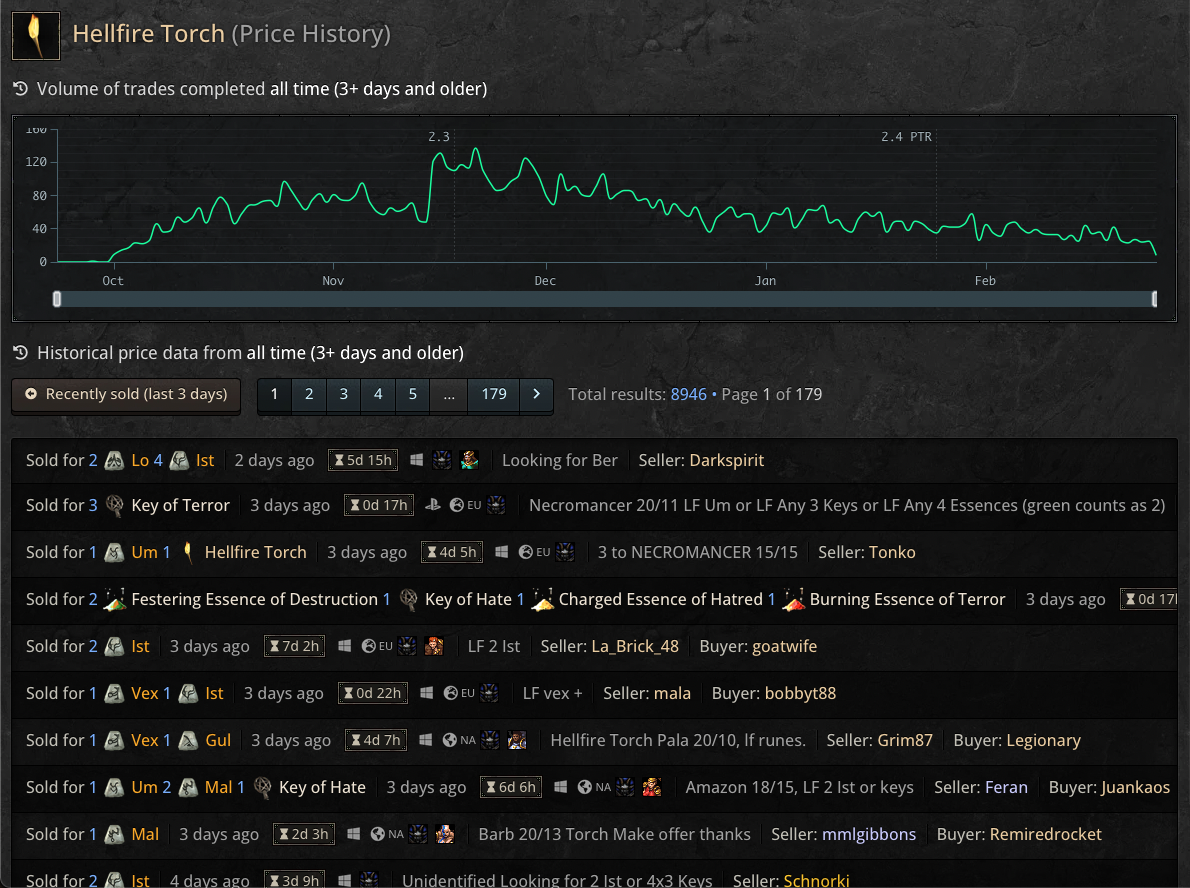The width and height of the screenshot is (1190, 888).
Task: Click Key of Hate icon in essence row
Action: (409, 600)
